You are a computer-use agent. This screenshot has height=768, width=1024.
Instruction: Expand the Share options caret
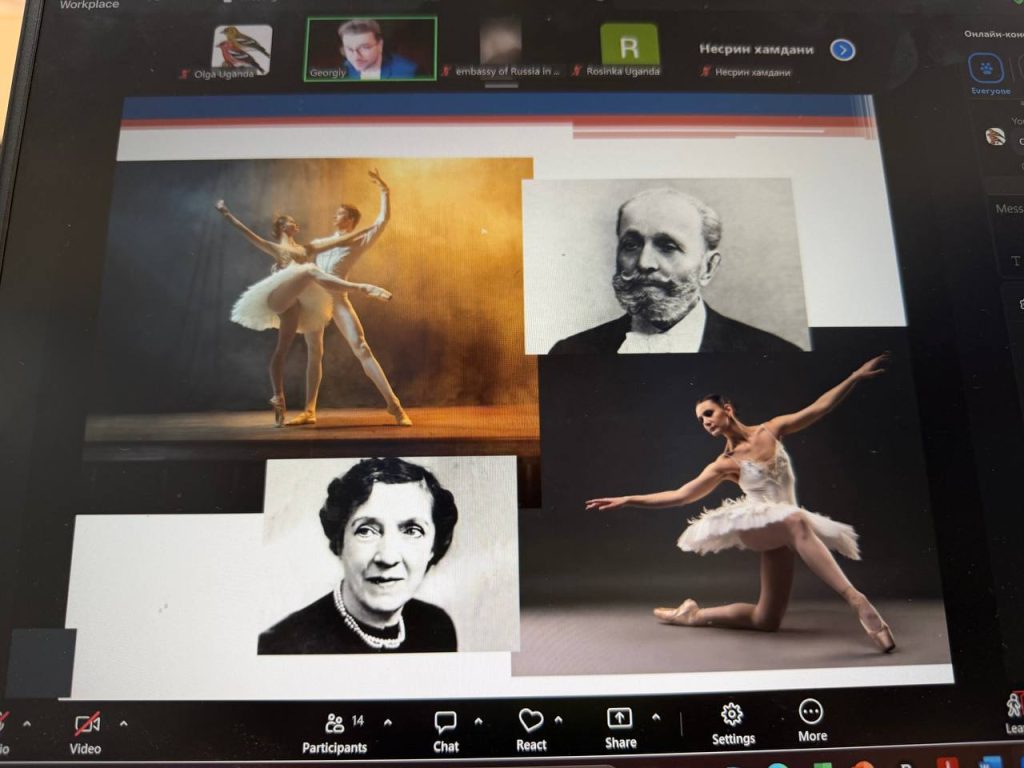pos(656,717)
